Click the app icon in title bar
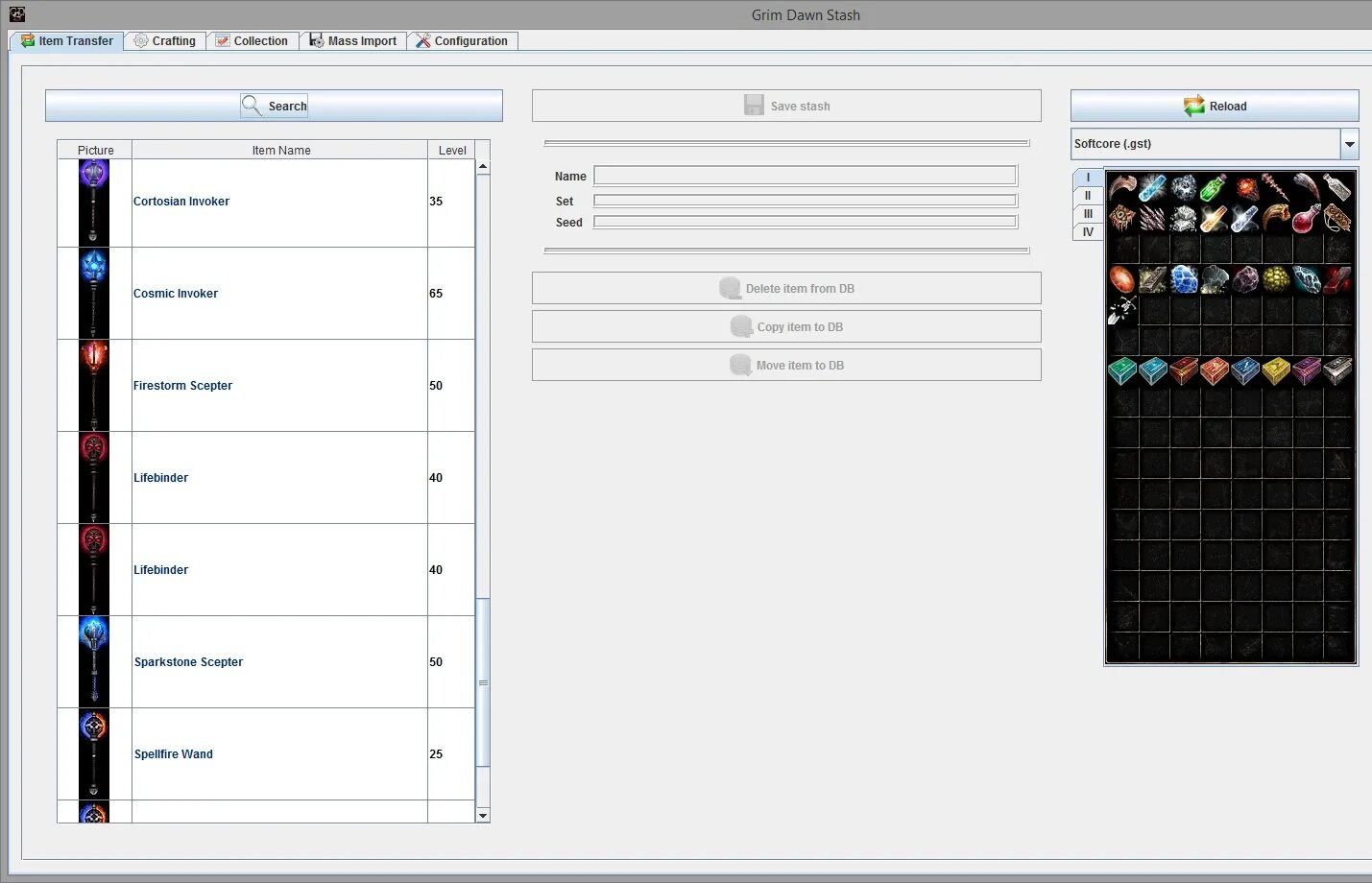The image size is (1372, 883). click(x=16, y=14)
